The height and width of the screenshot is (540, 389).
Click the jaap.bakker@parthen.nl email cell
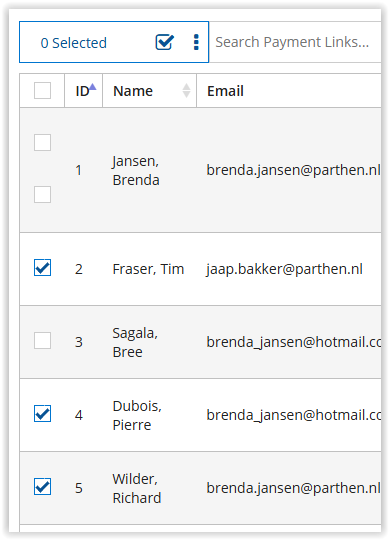point(284,269)
